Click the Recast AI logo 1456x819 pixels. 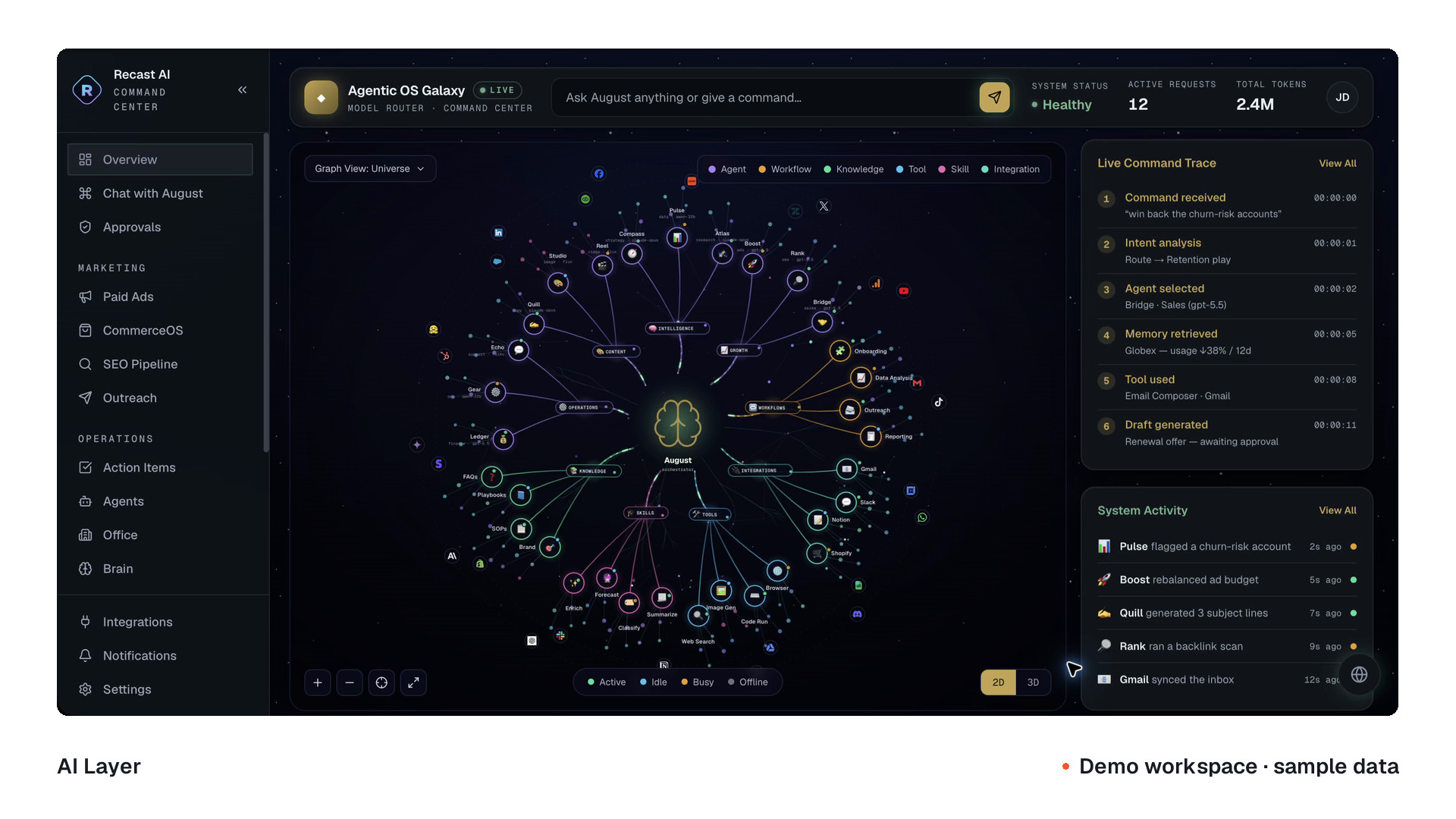[86, 90]
